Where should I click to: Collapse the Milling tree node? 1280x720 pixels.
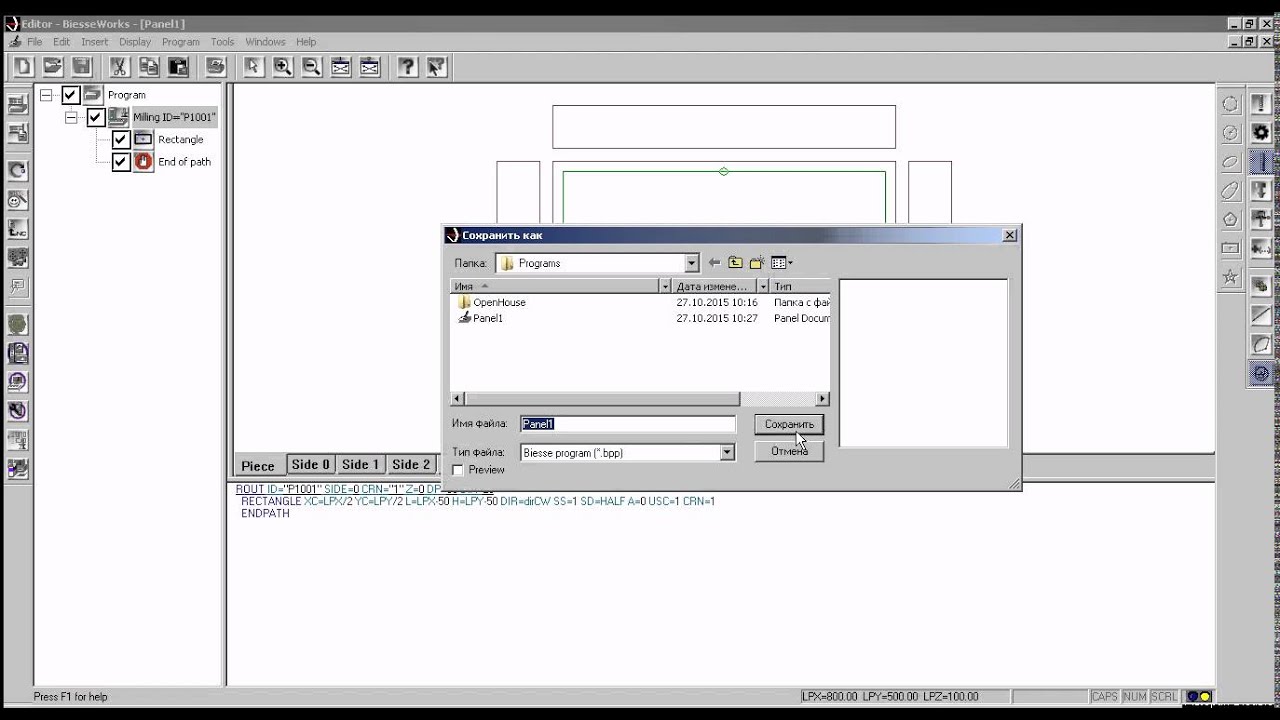(71, 117)
